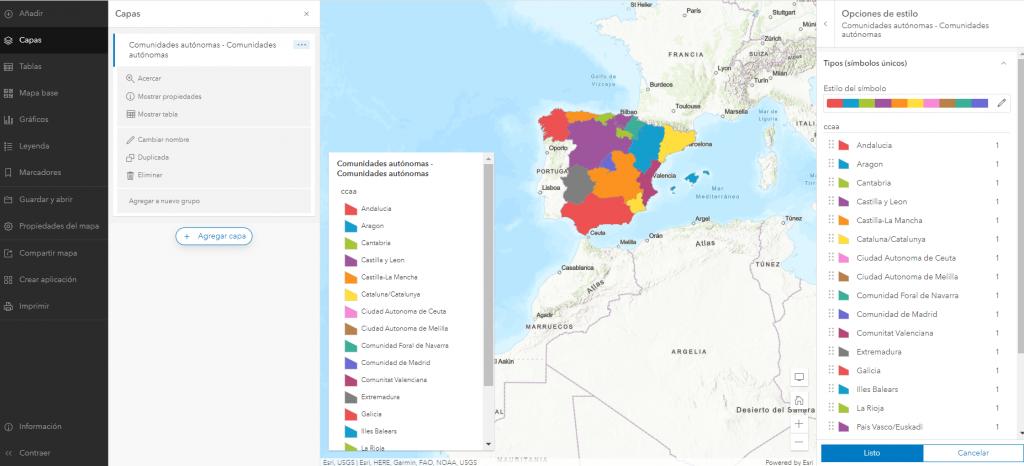Click the Andalucia symbol in style panel
Image resolution: width=1024 pixels, height=466 pixels.
(844, 146)
